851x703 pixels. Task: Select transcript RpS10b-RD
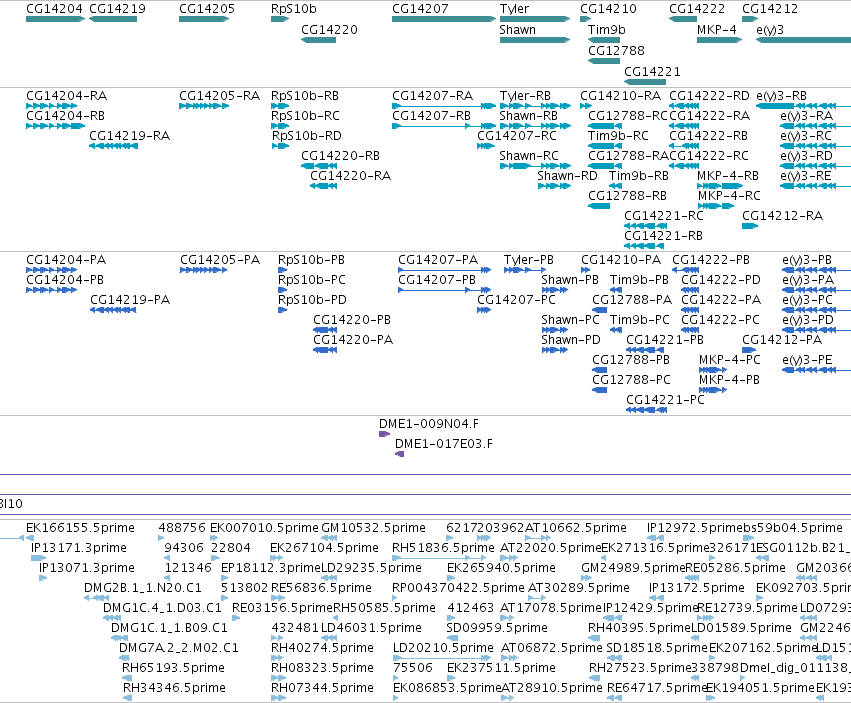(x=307, y=136)
